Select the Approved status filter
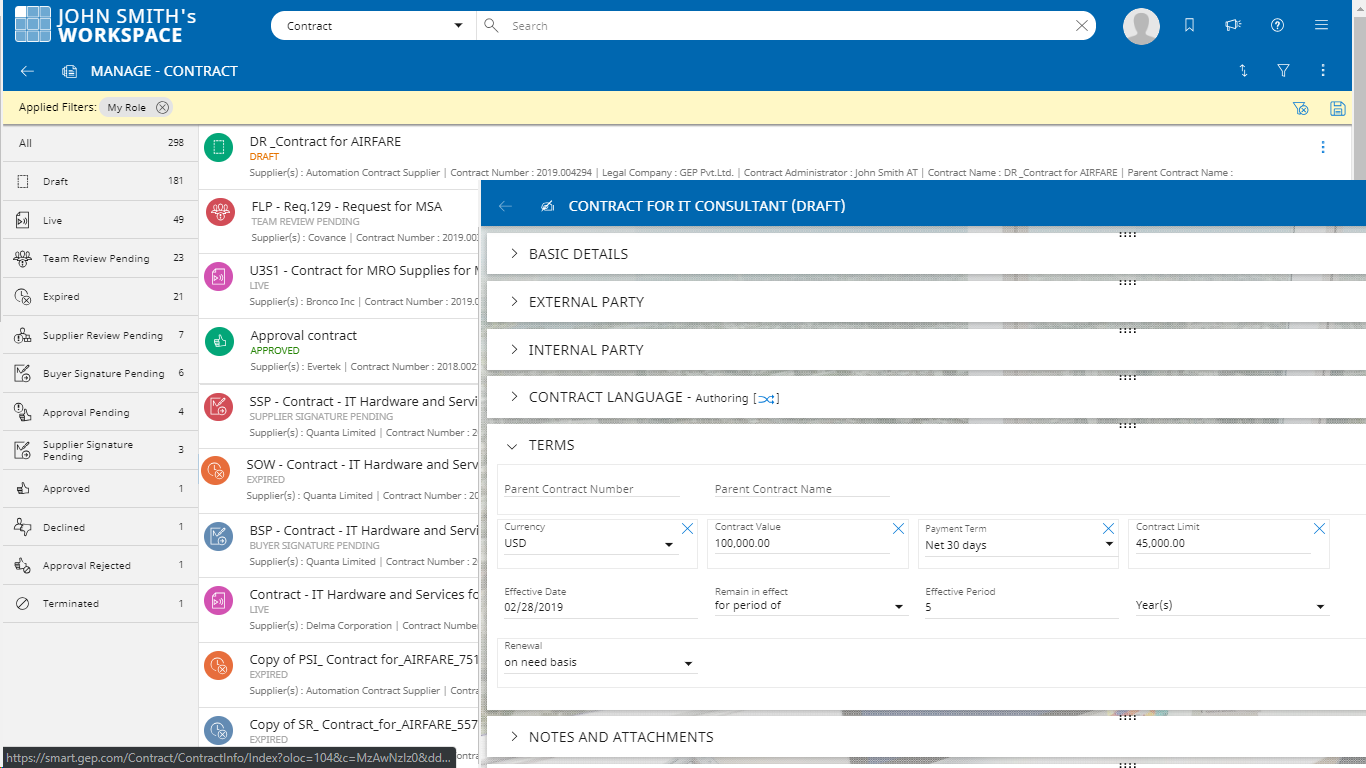Image resolution: width=1366 pixels, height=768 pixels. pyautogui.click(x=100, y=489)
